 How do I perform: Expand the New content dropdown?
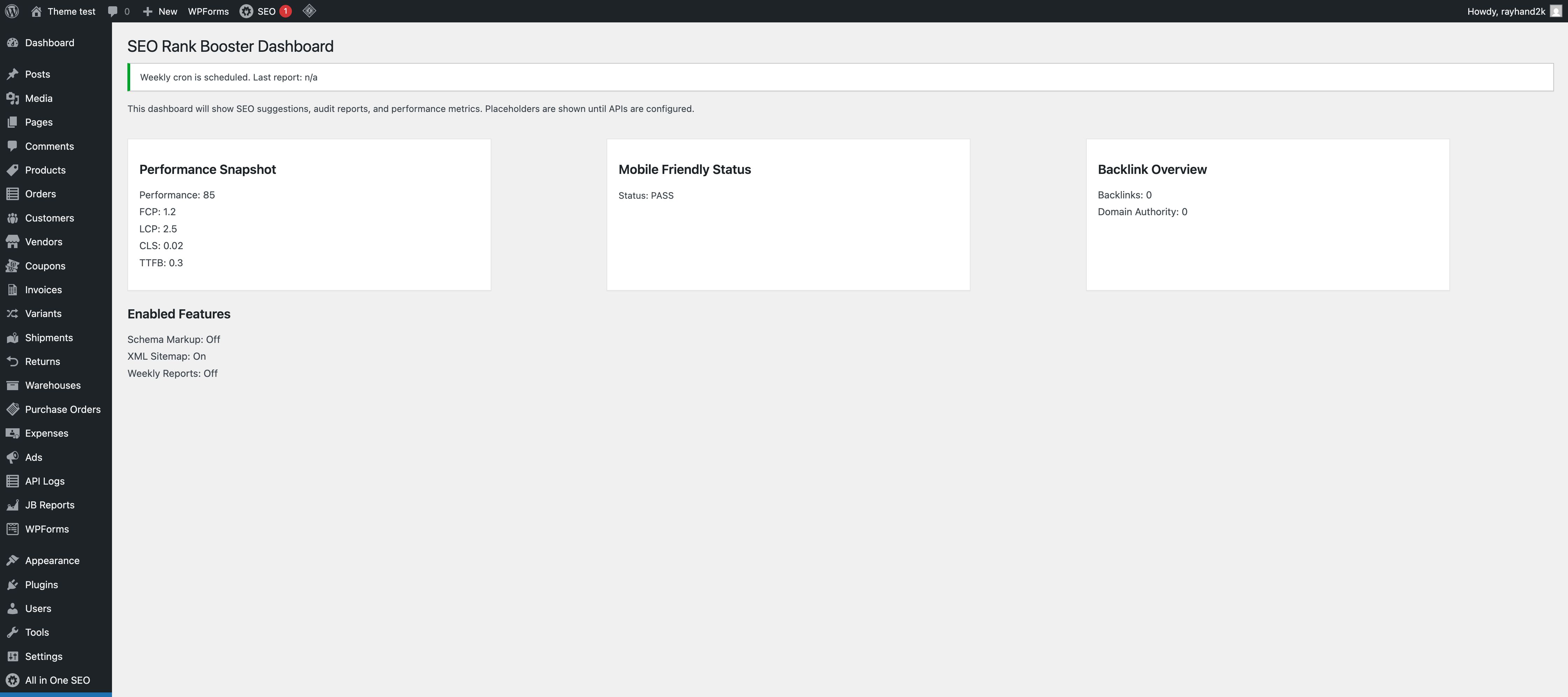tap(160, 11)
